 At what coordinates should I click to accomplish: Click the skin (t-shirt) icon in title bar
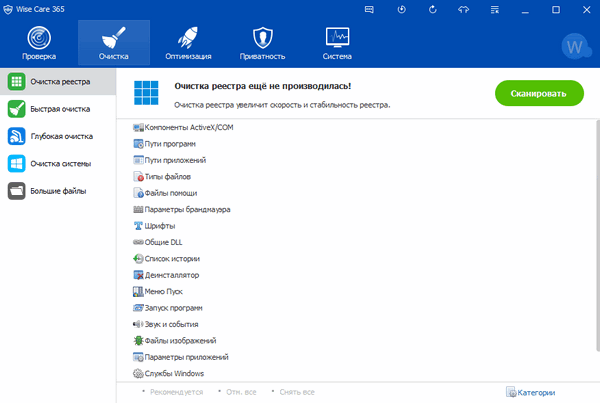[464, 9]
